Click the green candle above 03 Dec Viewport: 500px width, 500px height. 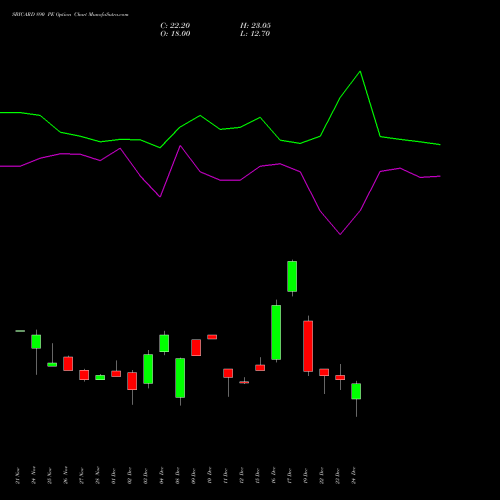point(148,369)
